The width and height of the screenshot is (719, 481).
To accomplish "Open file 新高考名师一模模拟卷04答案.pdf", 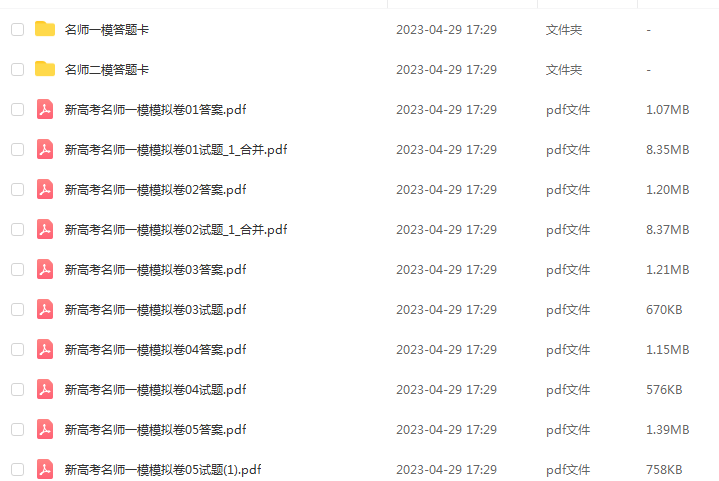I will [x=155, y=349].
